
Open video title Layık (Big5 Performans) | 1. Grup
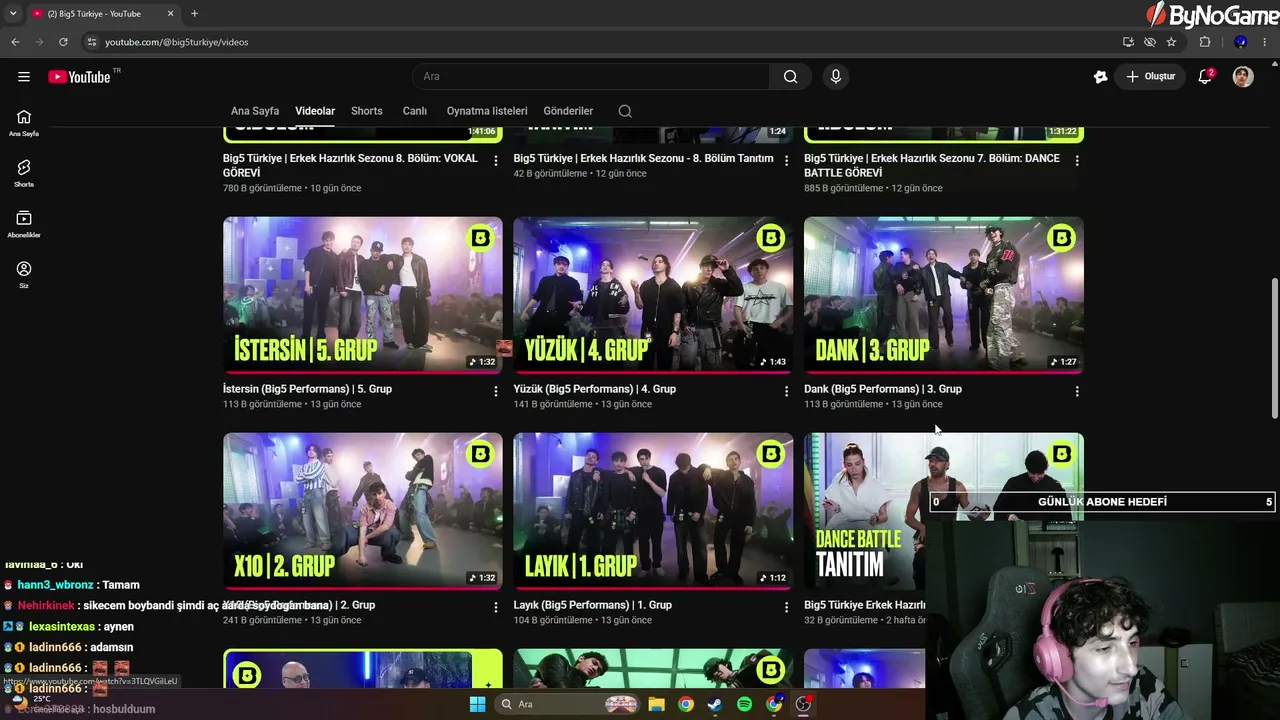point(593,605)
